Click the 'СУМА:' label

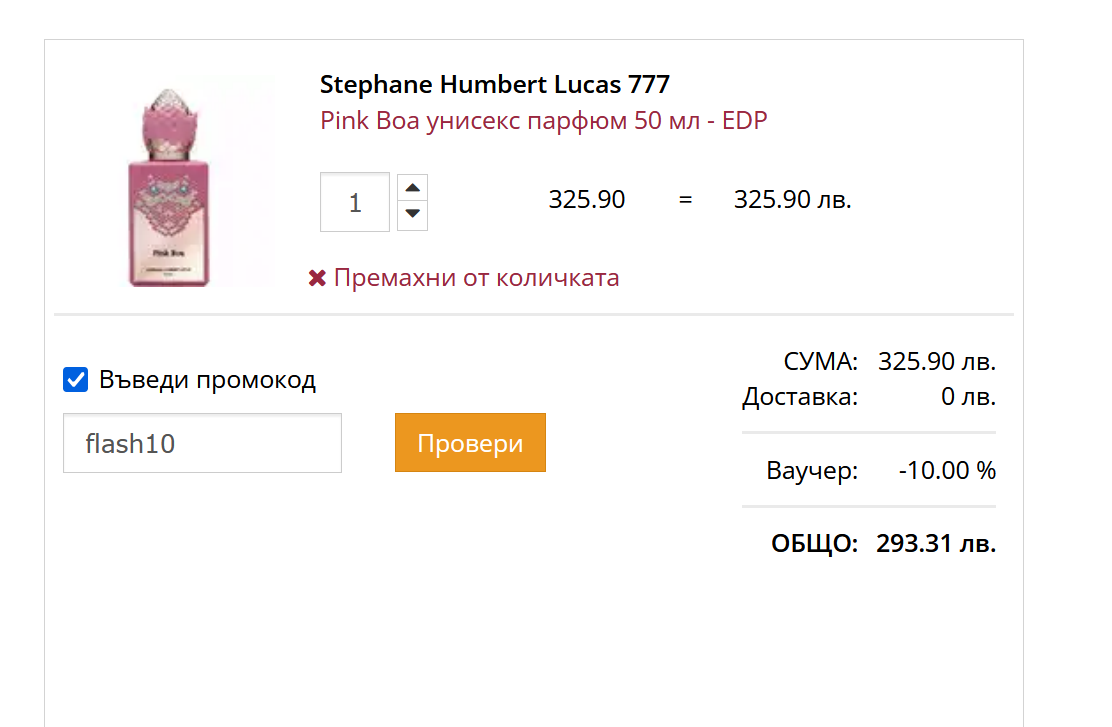tap(820, 361)
